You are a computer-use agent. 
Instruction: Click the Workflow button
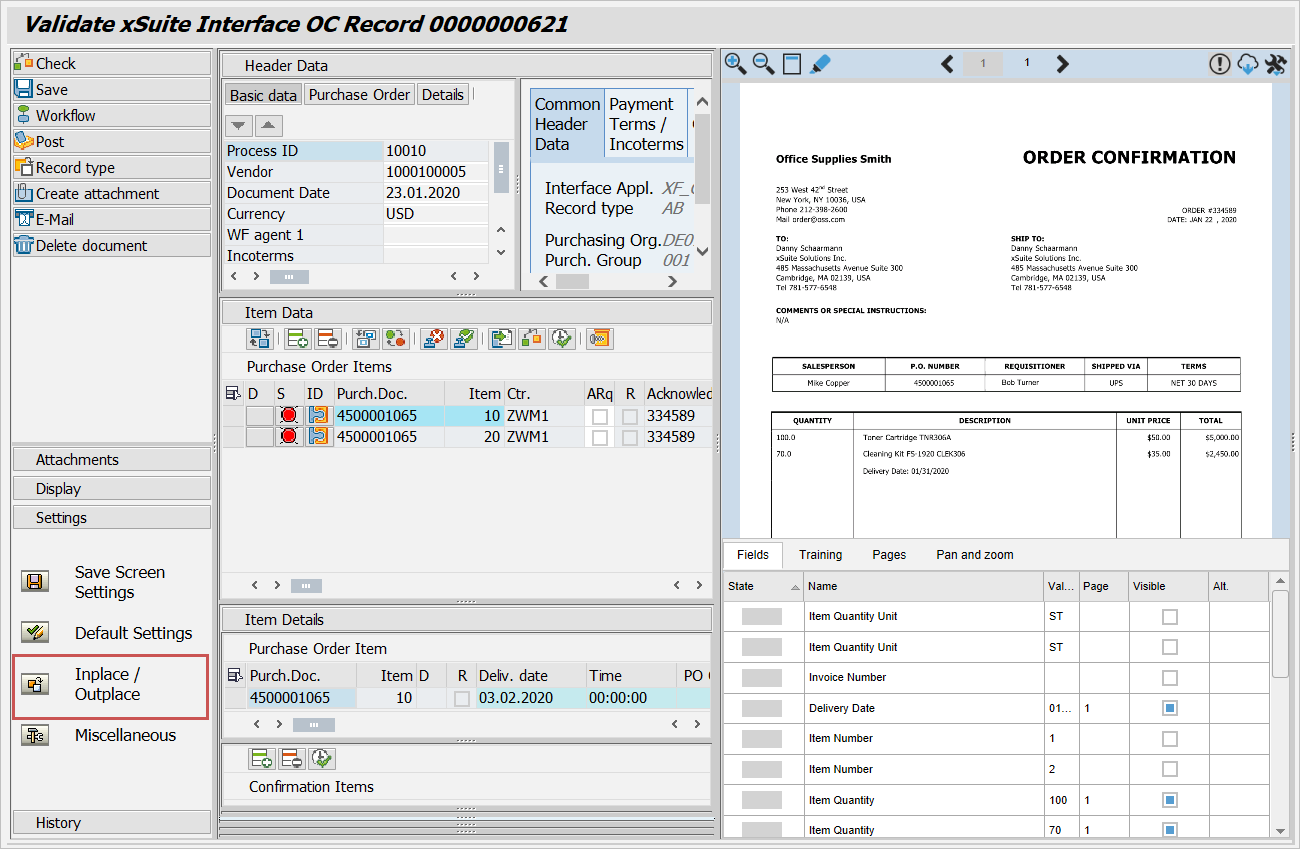coord(112,115)
